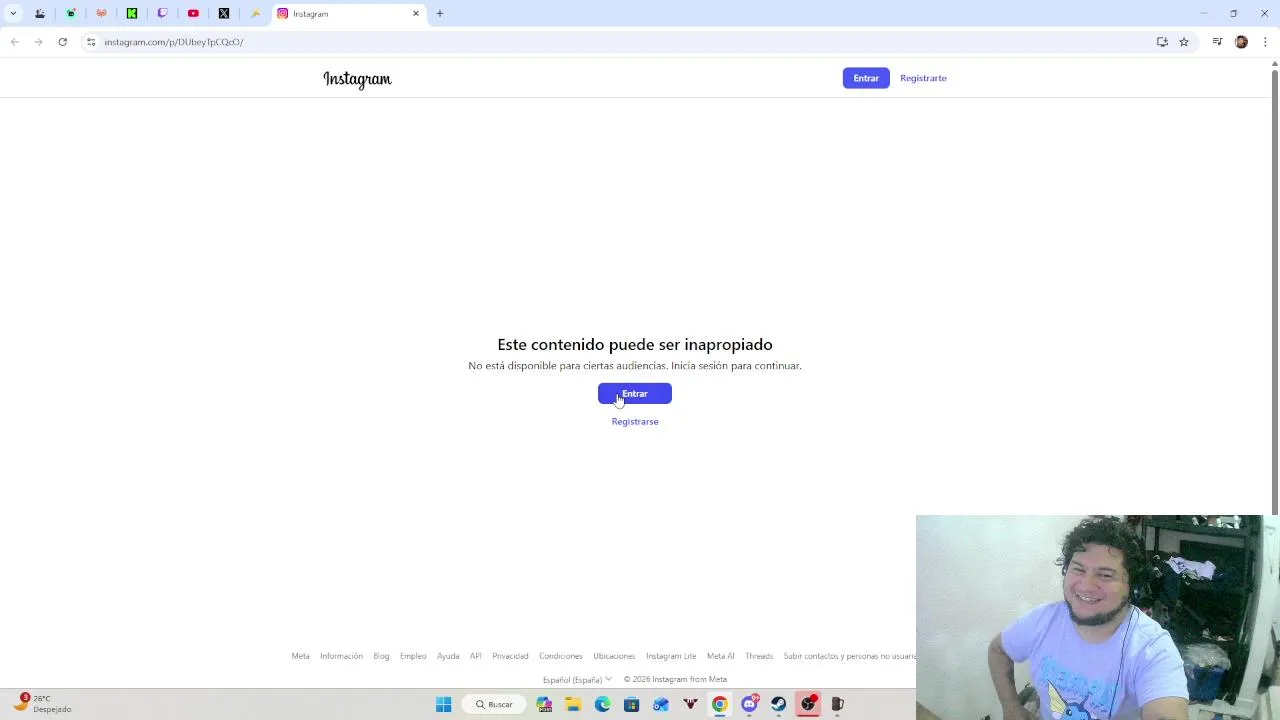Open a new browser tab
The height and width of the screenshot is (720, 1280).
click(440, 14)
